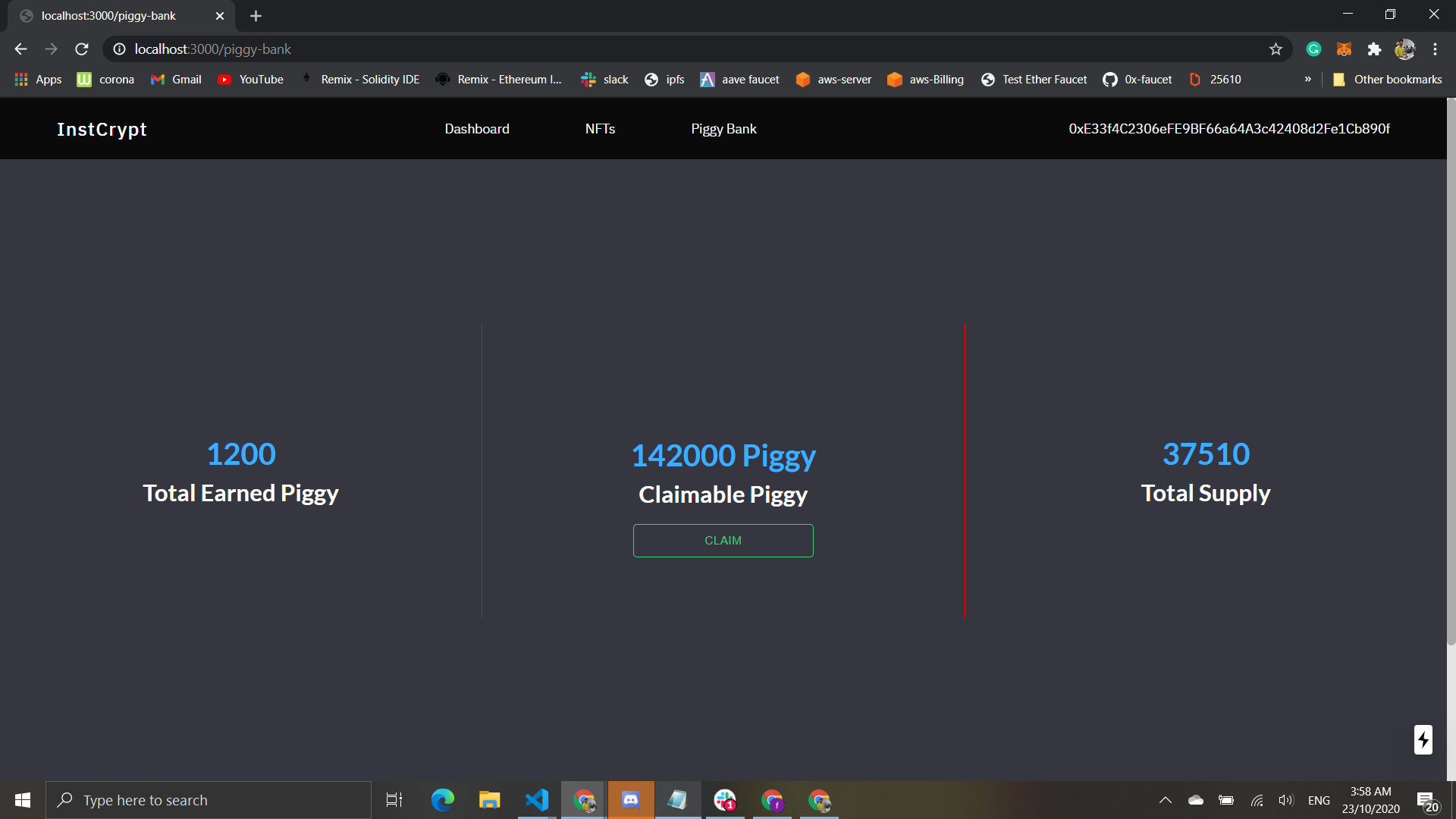Select the localhost:3000/piggy-bank tab
The height and width of the screenshot is (819, 1456).
(121, 16)
